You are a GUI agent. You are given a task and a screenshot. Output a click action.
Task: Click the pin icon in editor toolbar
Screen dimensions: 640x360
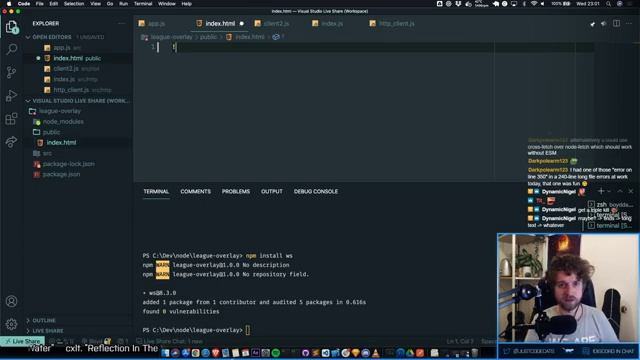[x=592, y=24]
